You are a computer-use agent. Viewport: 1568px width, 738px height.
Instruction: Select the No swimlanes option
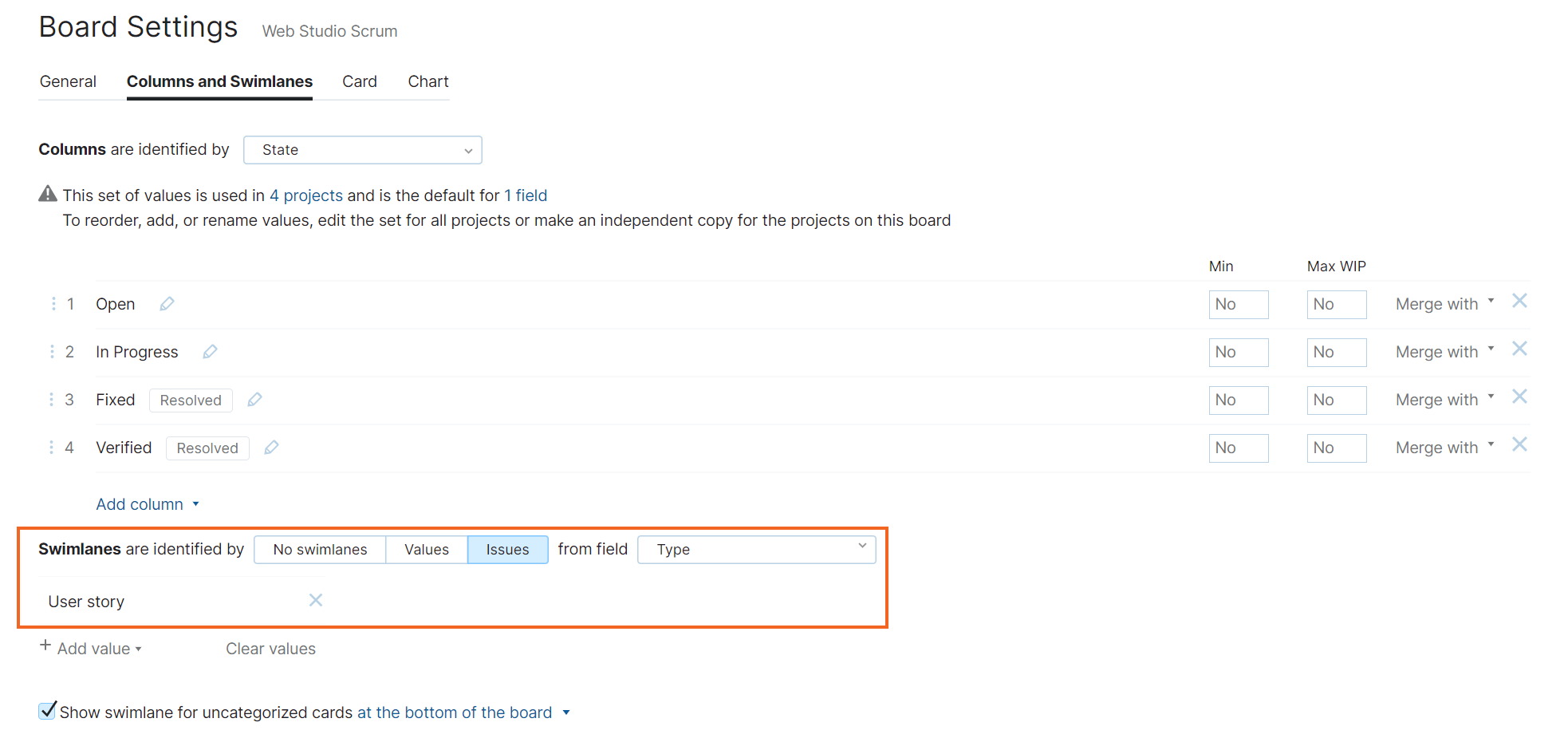click(x=320, y=550)
